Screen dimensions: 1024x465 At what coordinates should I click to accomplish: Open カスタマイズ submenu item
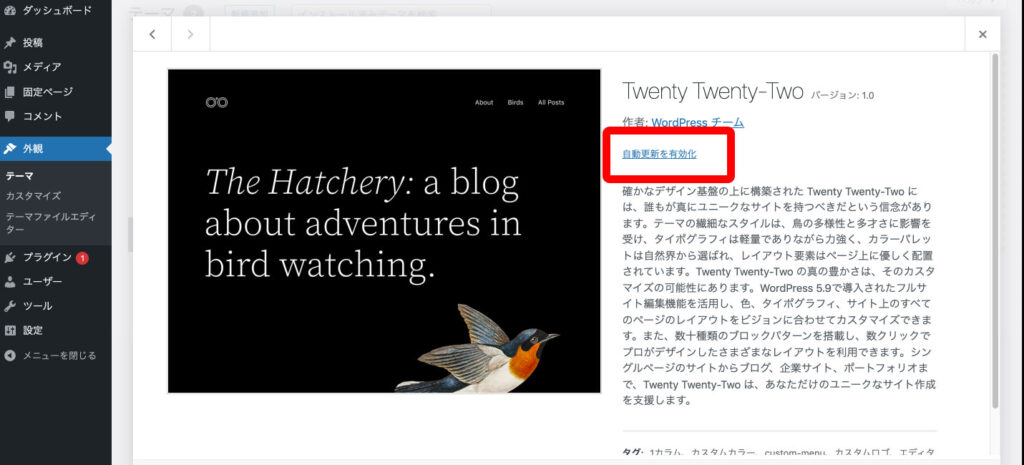click(33, 196)
